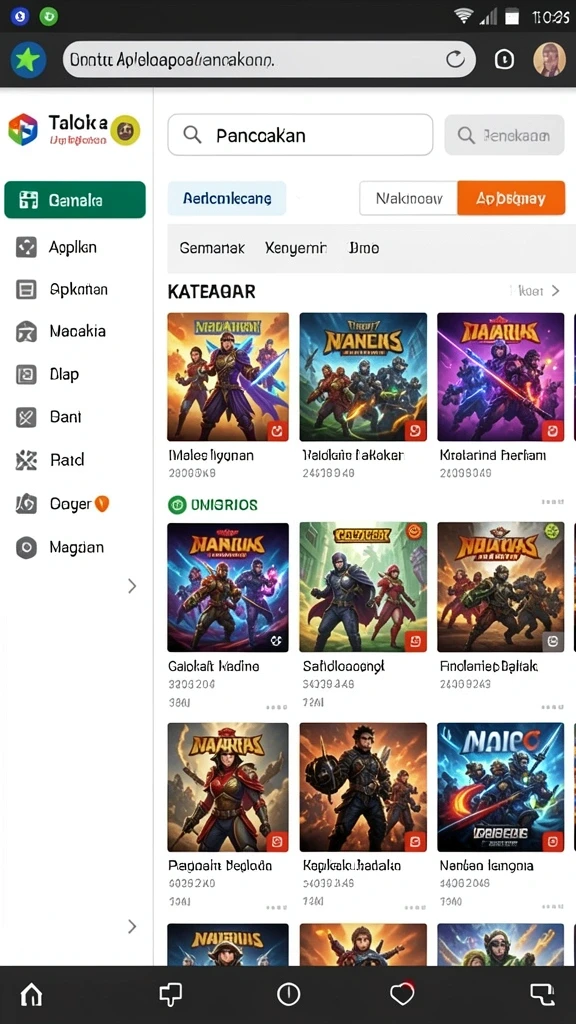Expand the lower sidebar chevron arrow
Image resolution: width=576 pixels, height=1024 pixels.
(x=132, y=926)
